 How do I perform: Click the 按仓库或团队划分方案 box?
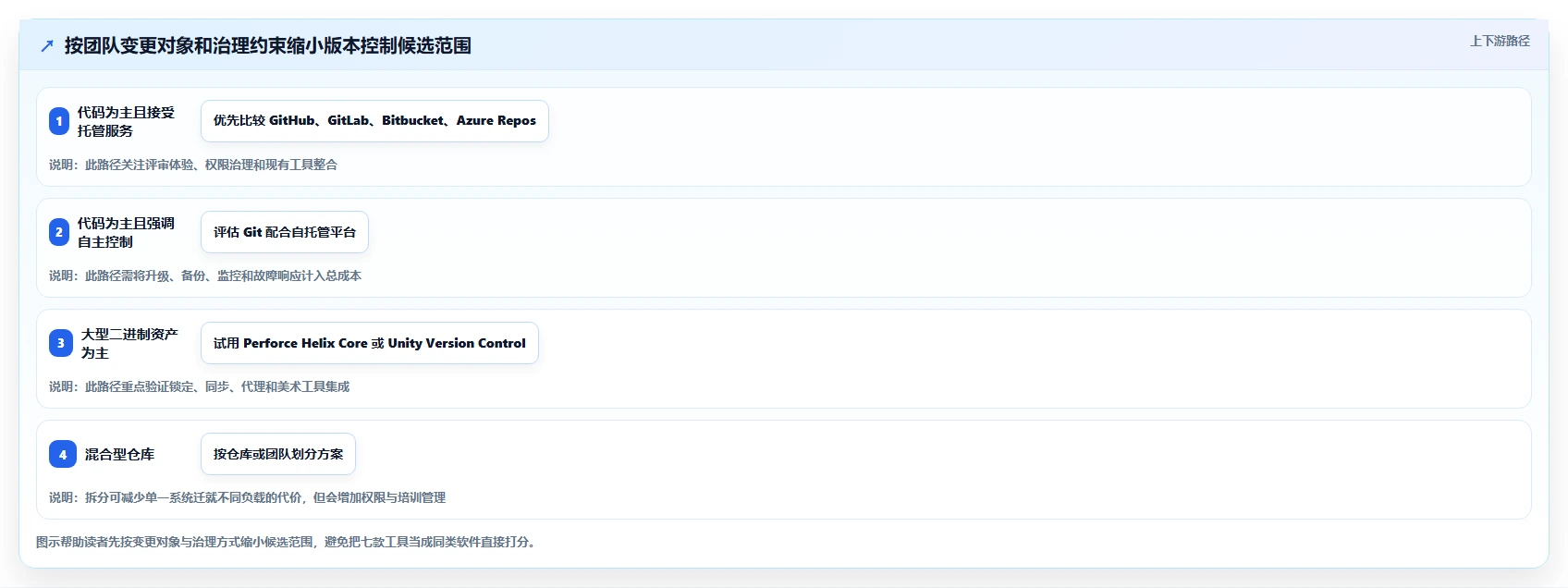(x=278, y=454)
